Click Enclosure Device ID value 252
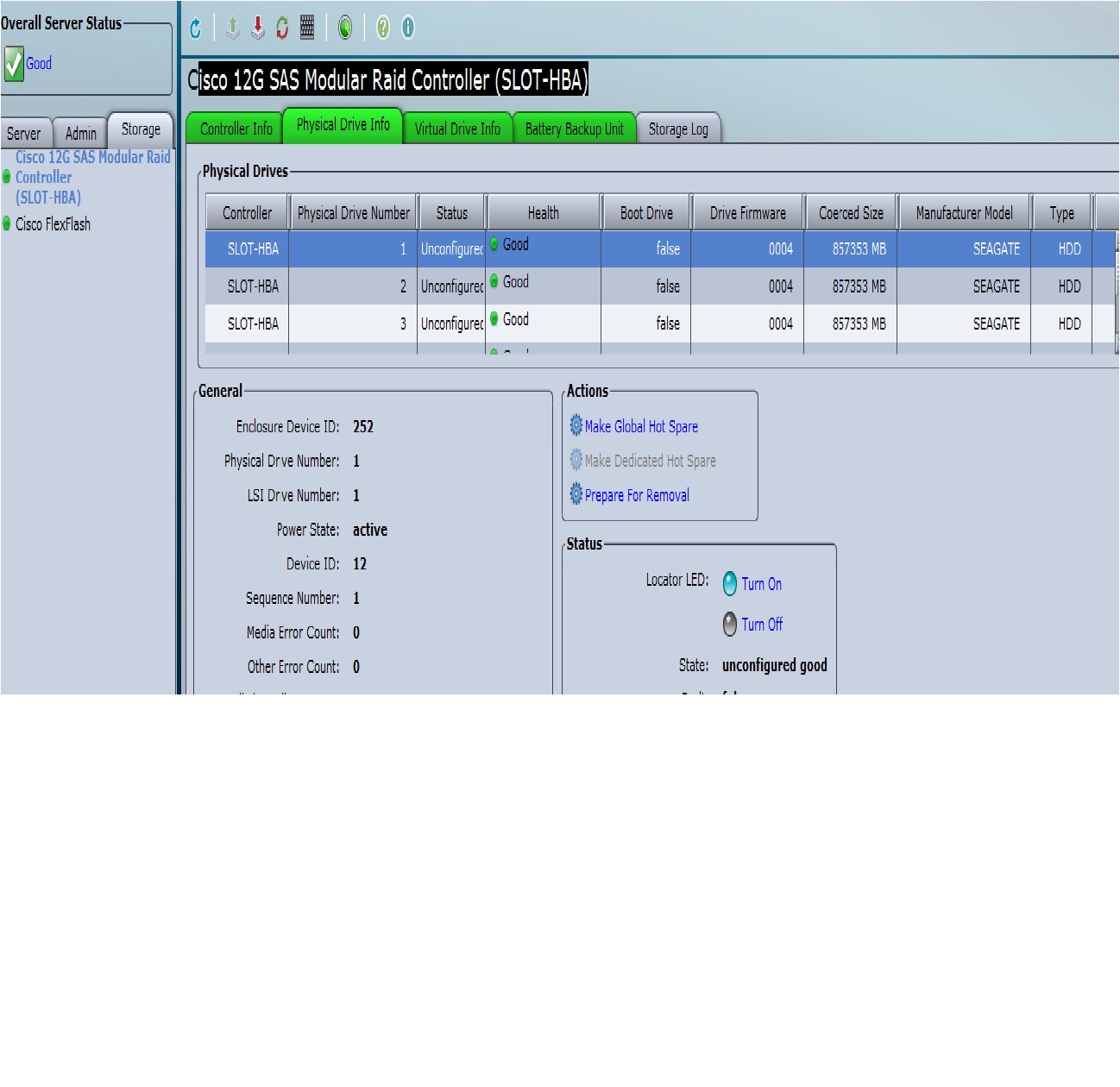This screenshot has width=1120, height=1087. click(x=363, y=426)
